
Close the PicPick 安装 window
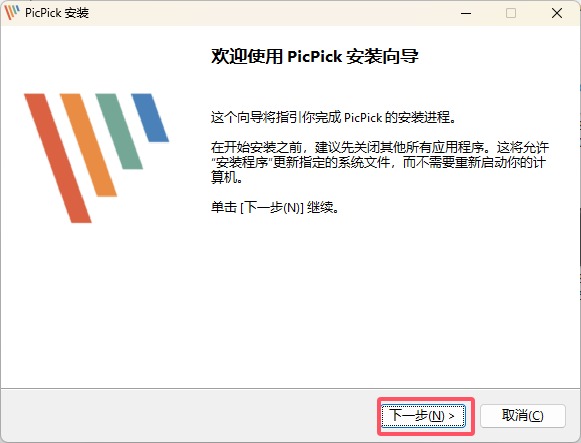tap(557, 13)
